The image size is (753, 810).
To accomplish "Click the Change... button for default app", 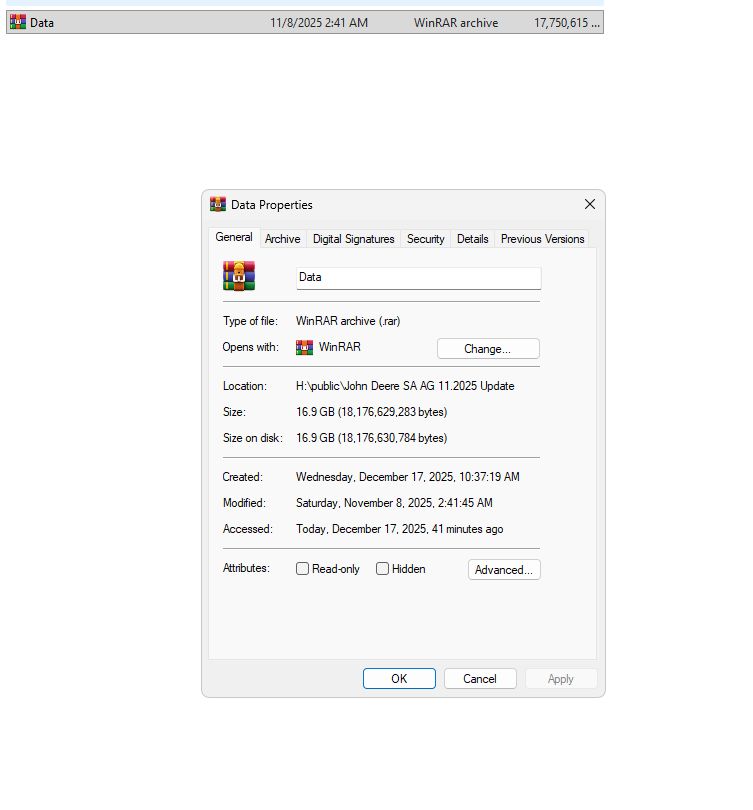I will (x=488, y=349).
